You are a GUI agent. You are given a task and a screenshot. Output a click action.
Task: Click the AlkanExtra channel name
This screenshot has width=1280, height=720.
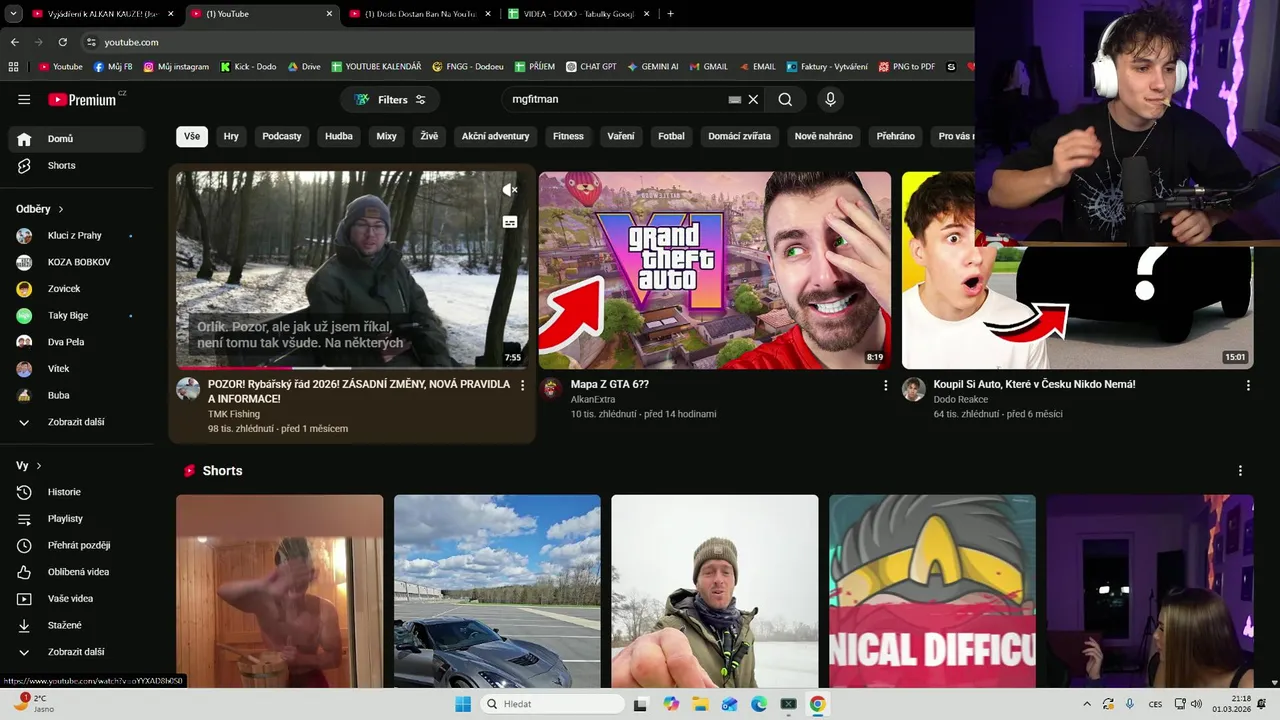[x=593, y=399]
